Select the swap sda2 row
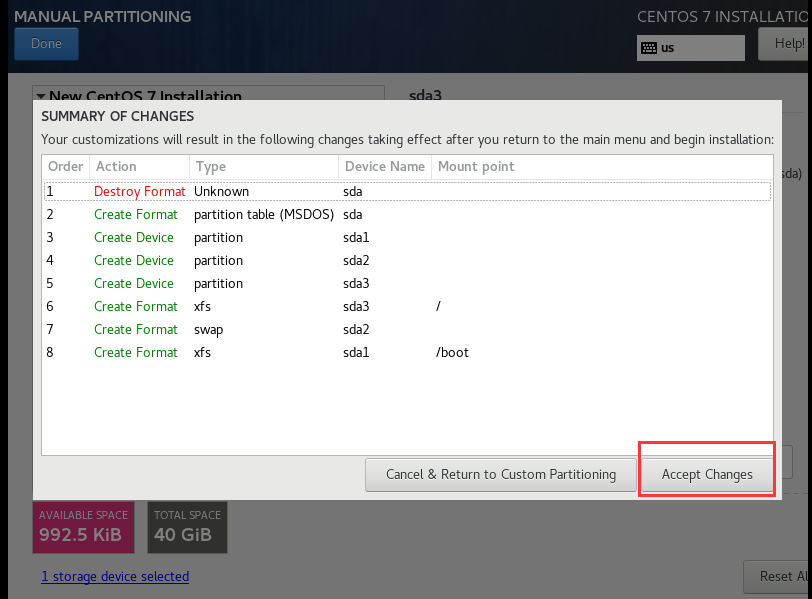The image size is (812, 599). point(408,330)
